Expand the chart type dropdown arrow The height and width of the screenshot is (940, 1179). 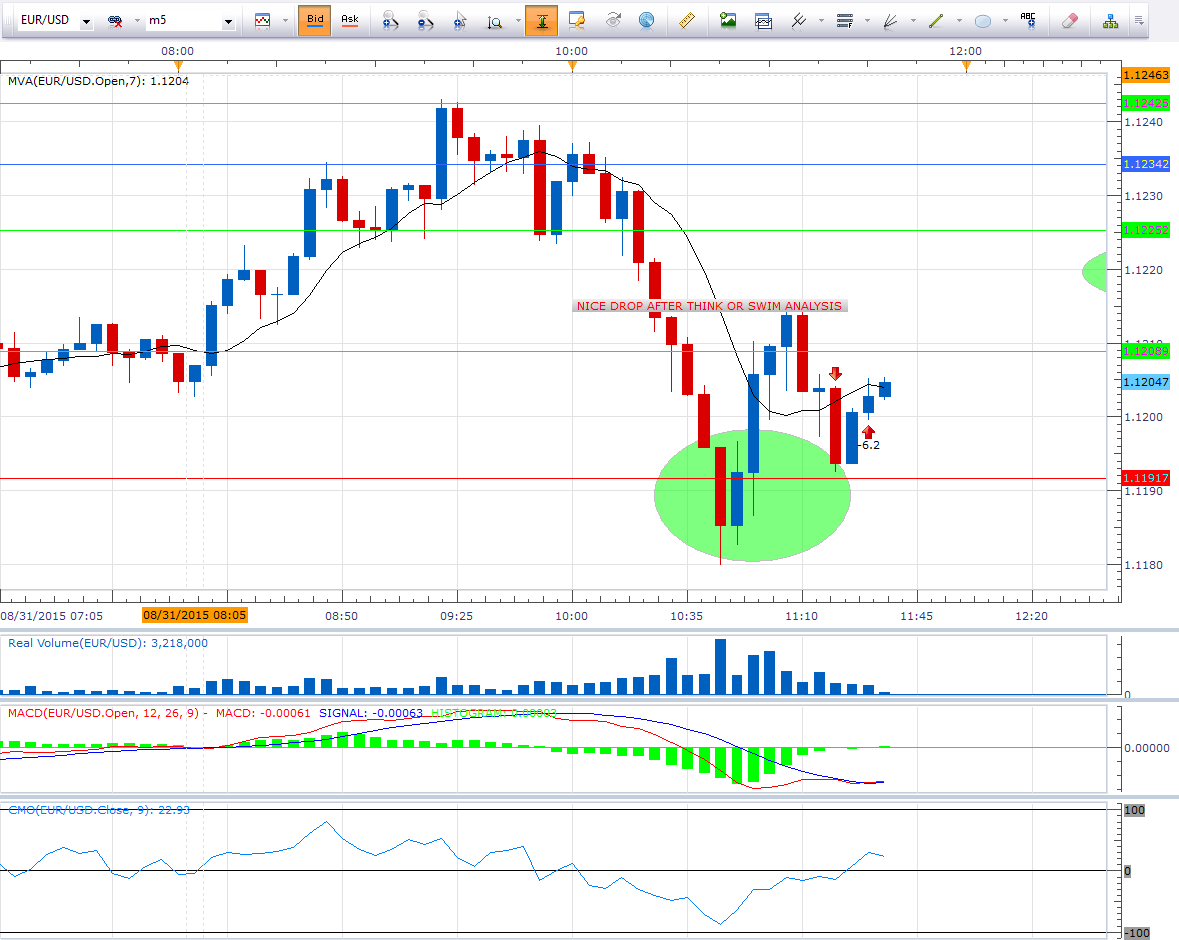(x=284, y=21)
